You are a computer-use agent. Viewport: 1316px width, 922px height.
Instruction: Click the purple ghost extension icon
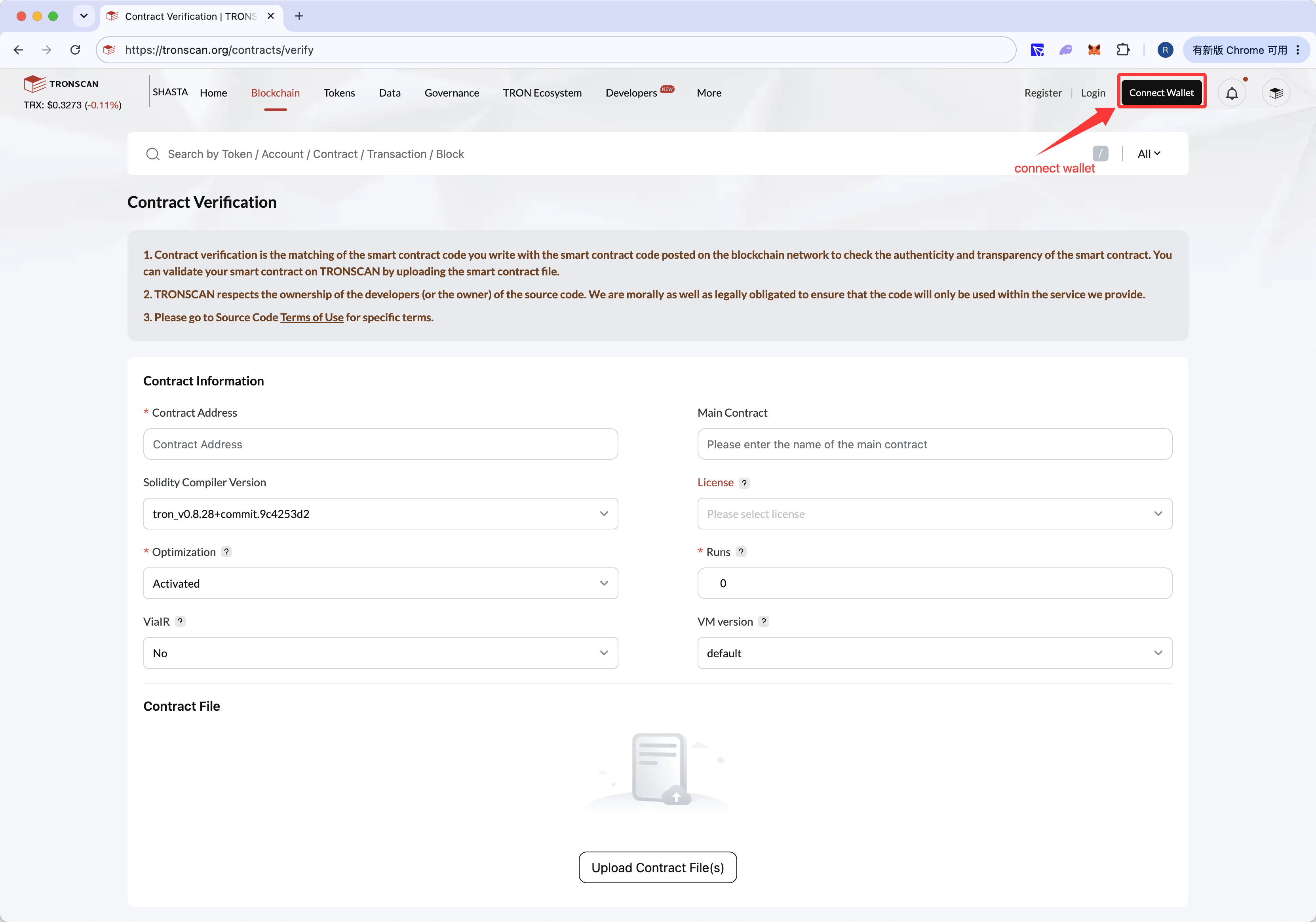pyautogui.click(x=1065, y=50)
